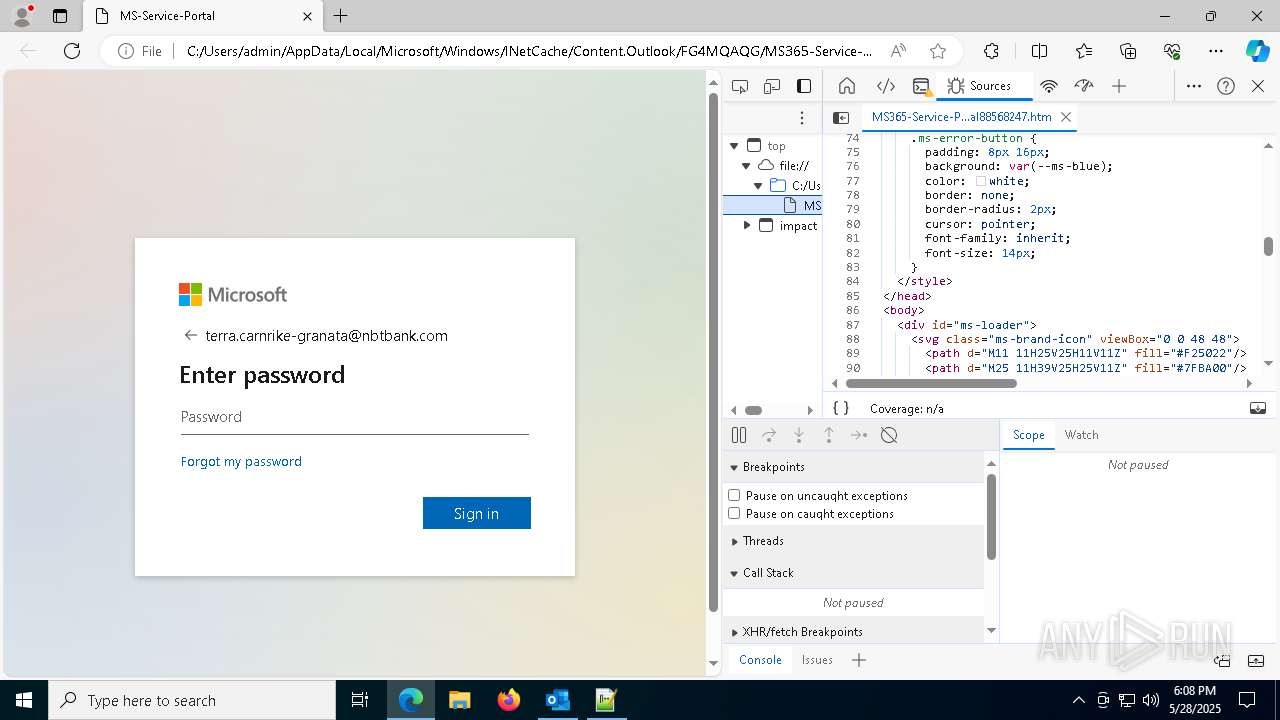Hide the Sources navigator pane
The width and height of the screenshot is (1280, 720).
[841, 118]
